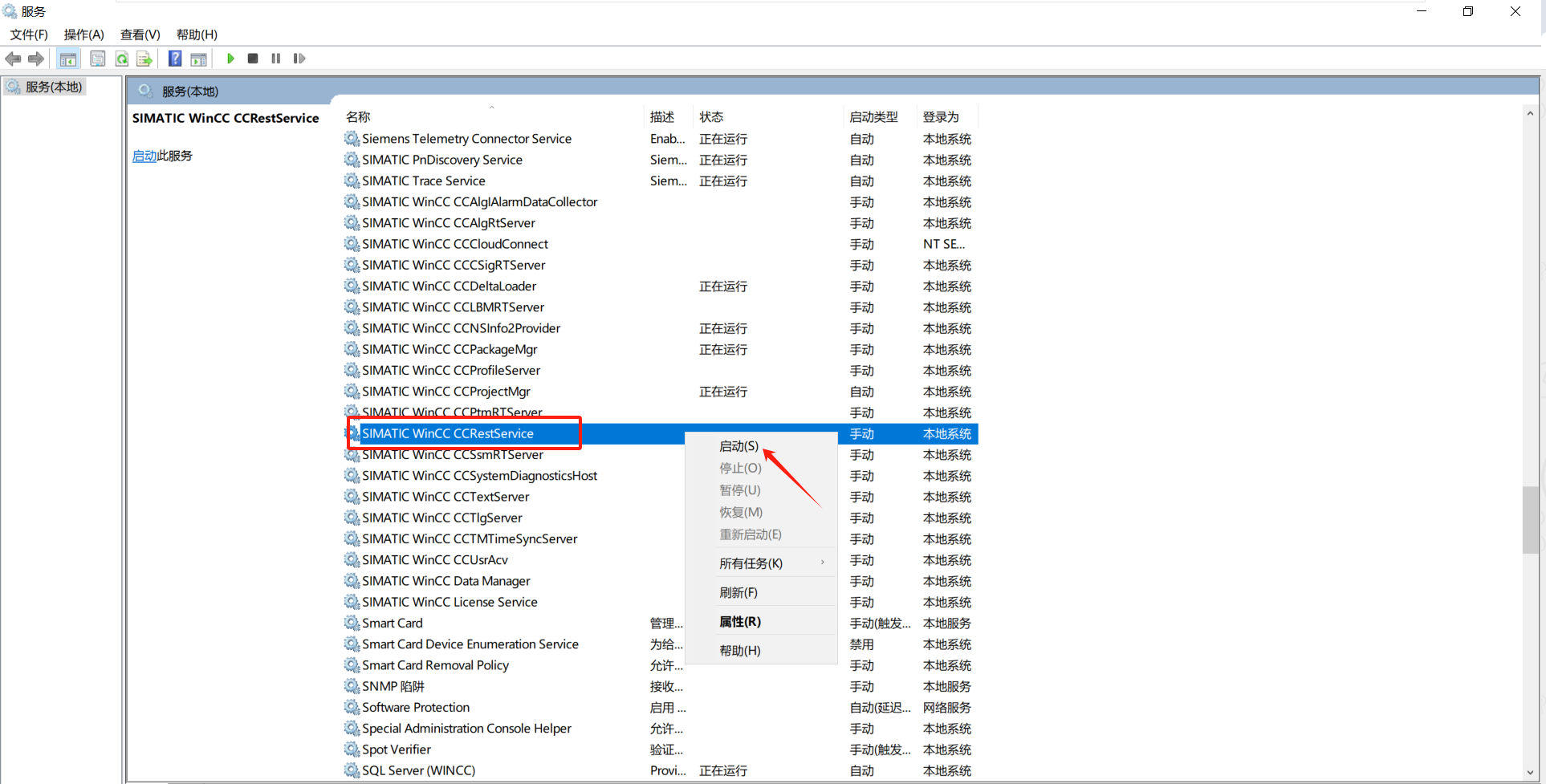Click the green Refresh toolbar icon

(122, 59)
